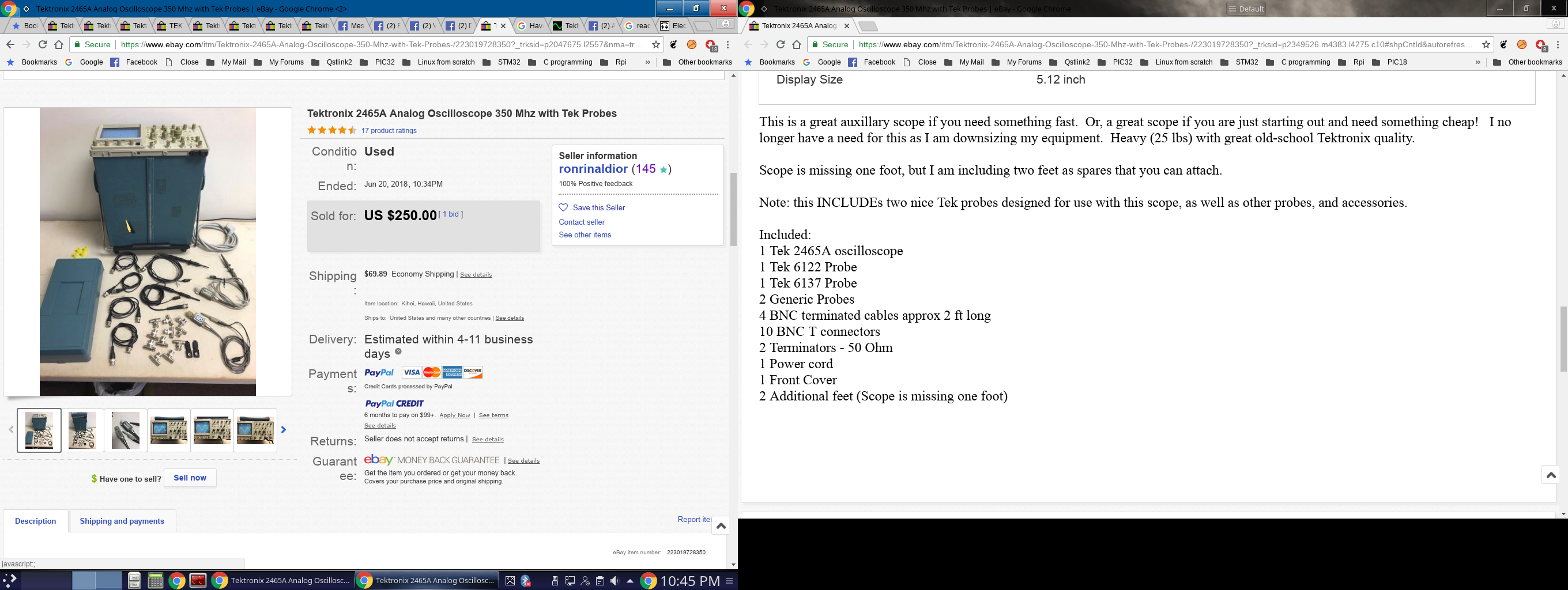The height and width of the screenshot is (590, 1568).
Task: Open the red extension with badge 8 in right window
Action: point(1541,45)
